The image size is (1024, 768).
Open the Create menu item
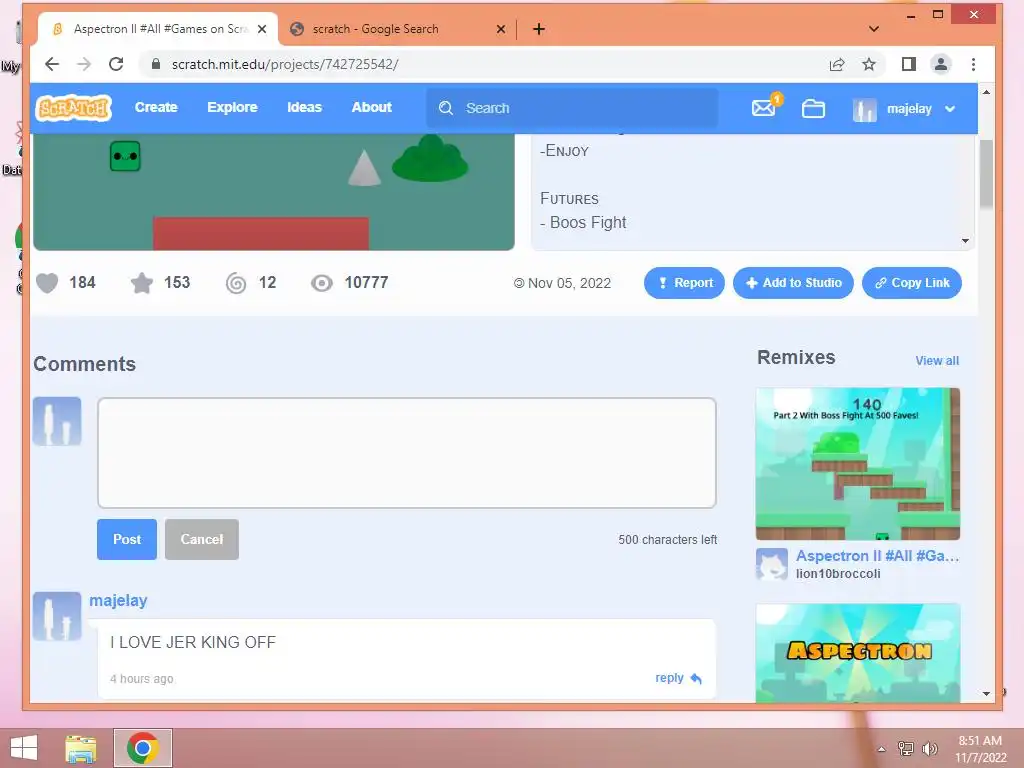[156, 107]
